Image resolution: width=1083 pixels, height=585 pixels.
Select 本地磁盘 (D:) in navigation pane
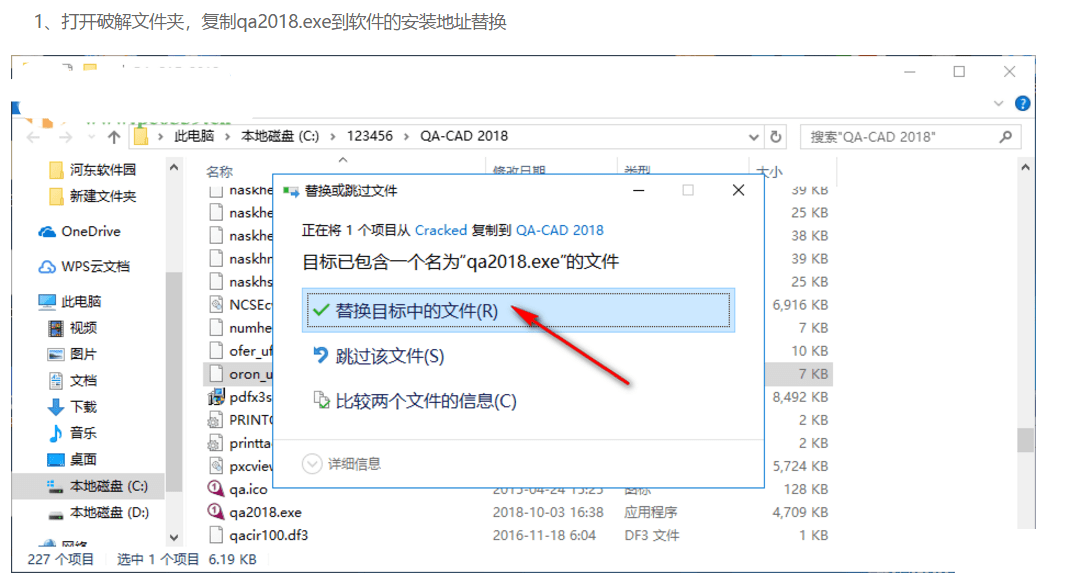point(99,512)
